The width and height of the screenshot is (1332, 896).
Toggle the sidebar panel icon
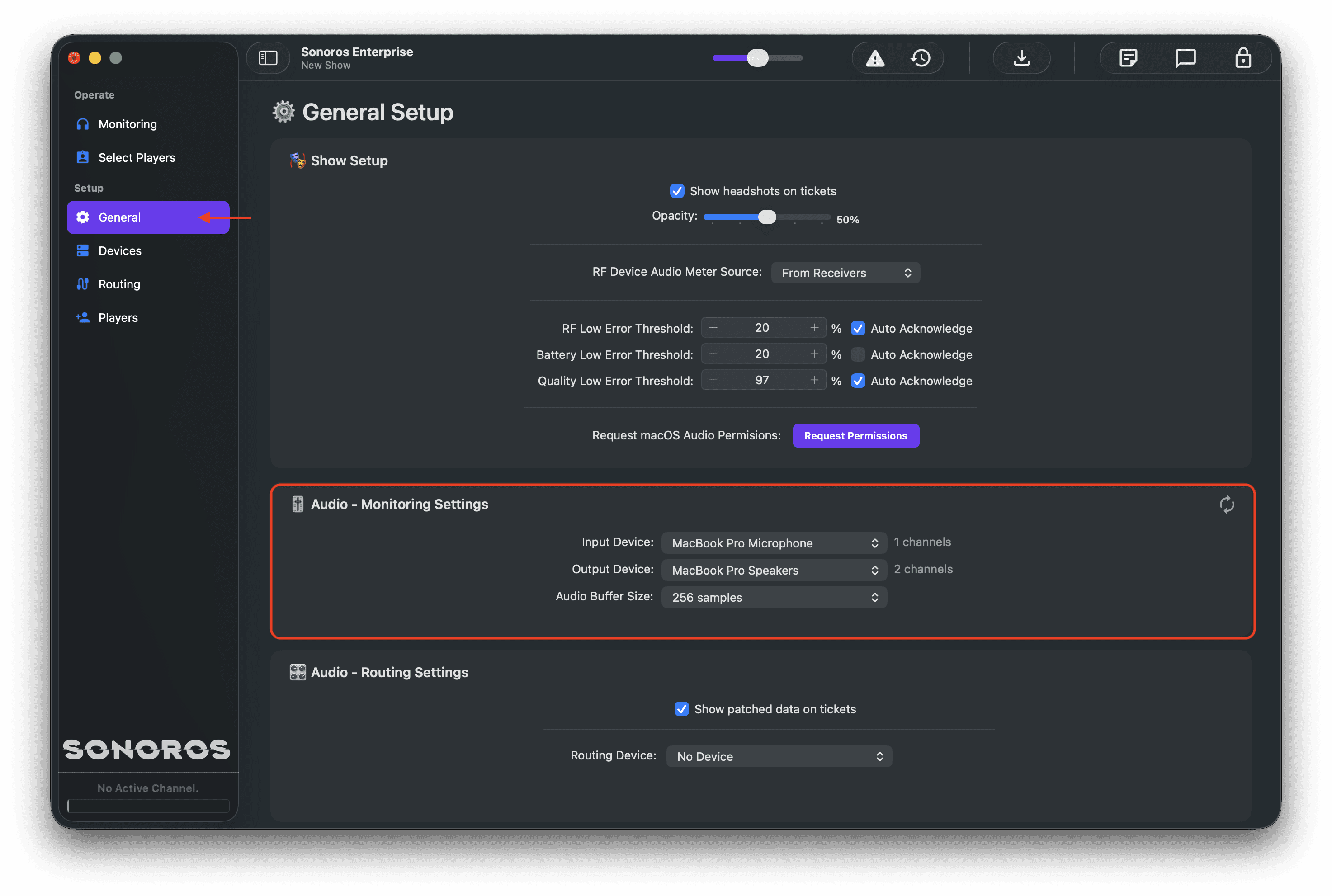coord(268,58)
